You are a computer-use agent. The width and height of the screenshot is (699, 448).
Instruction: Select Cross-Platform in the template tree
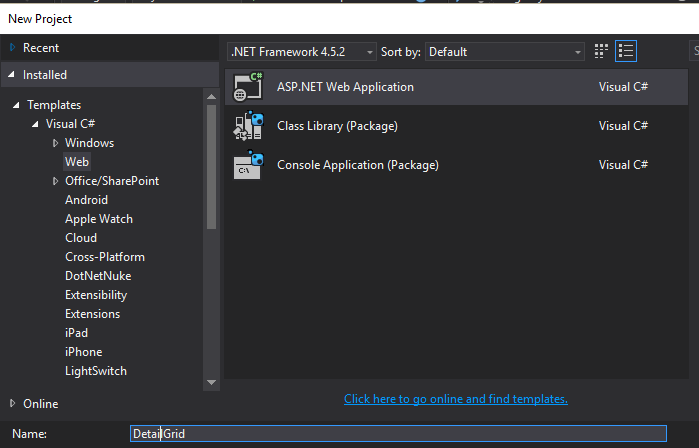[x=104, y=257]
